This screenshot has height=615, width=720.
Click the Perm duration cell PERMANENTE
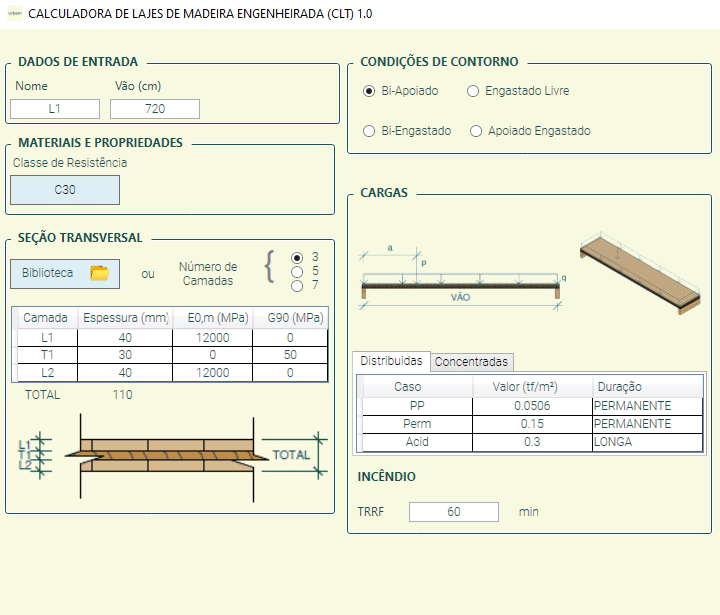[x=647, y=424]
